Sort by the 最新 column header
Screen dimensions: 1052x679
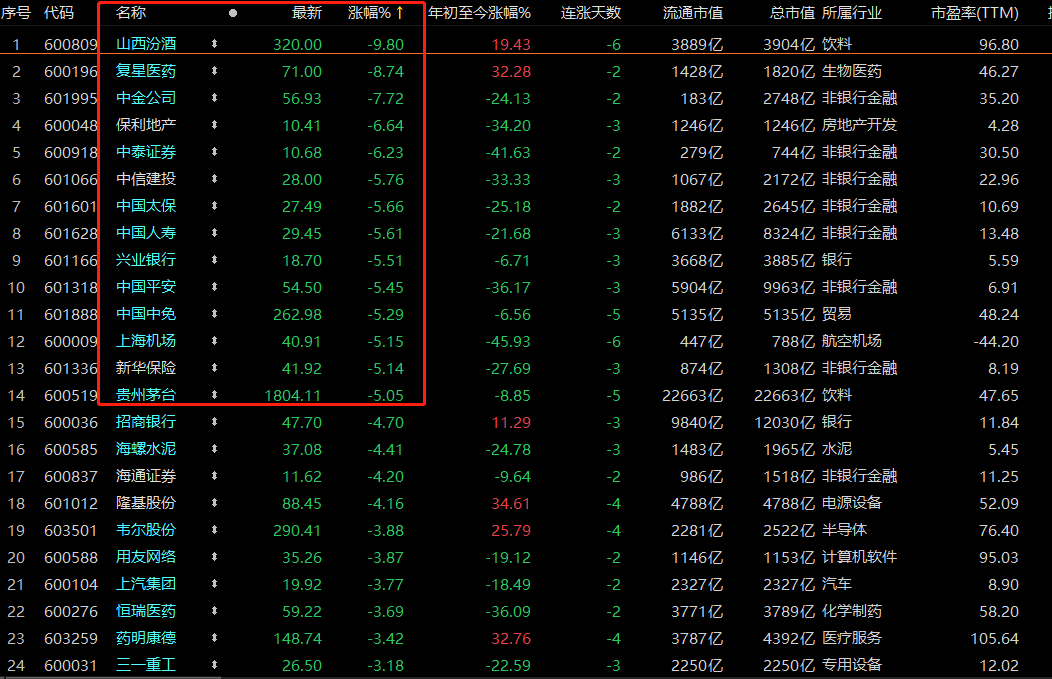pyautogui.click(x=307, y=13)
